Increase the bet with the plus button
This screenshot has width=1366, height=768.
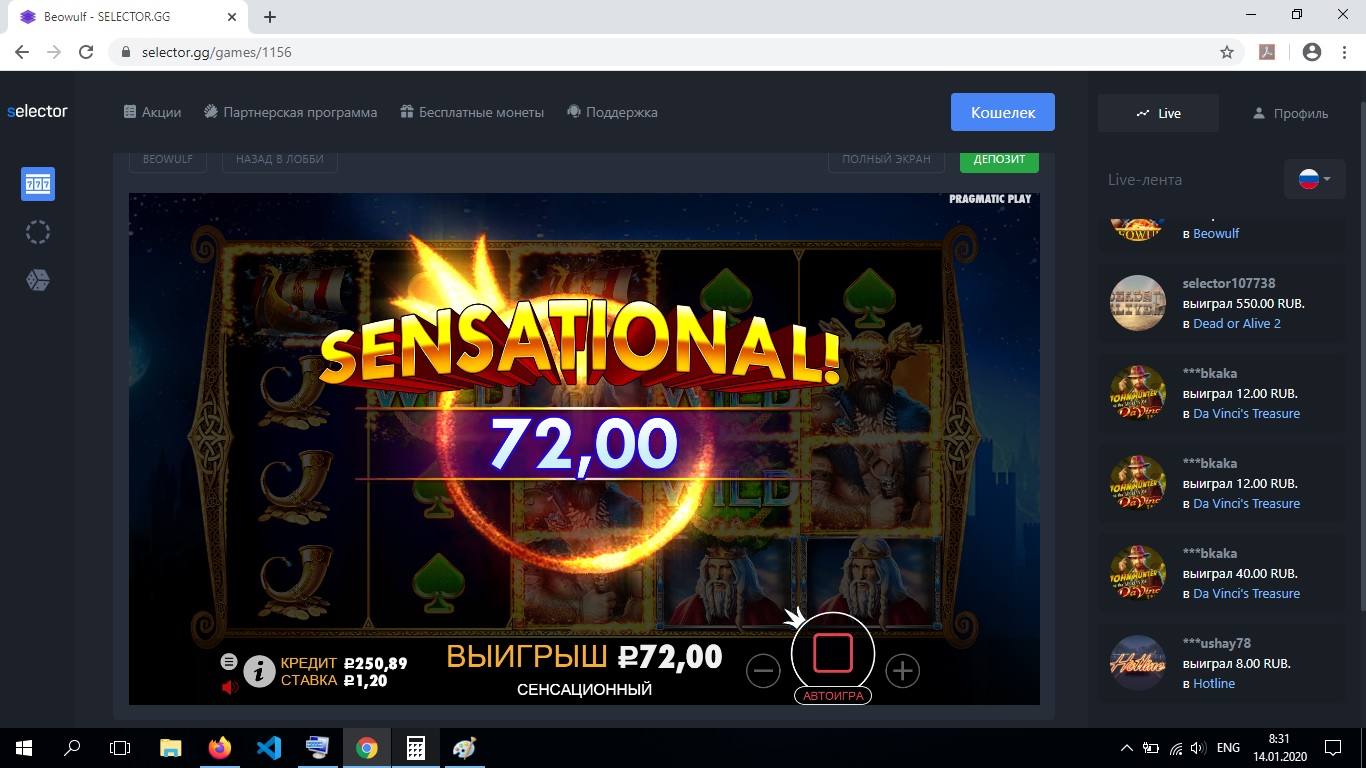pyautogui.click(x=903, y=671)
